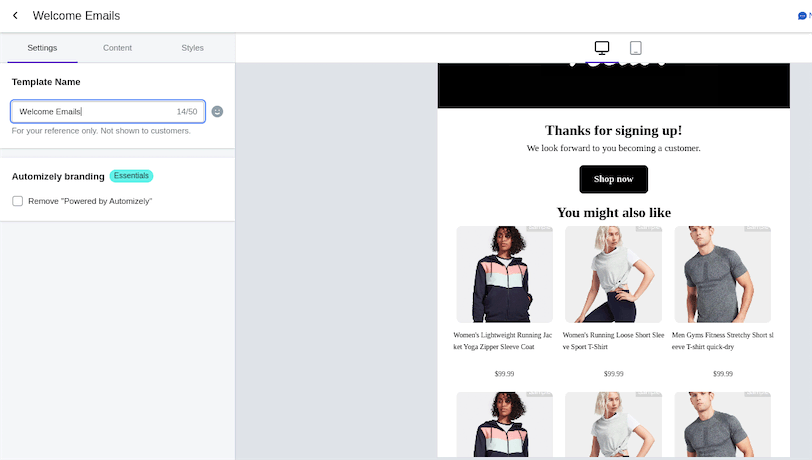Click the You might also like heading
812x460 pixels.
click(x=613, y=212)
